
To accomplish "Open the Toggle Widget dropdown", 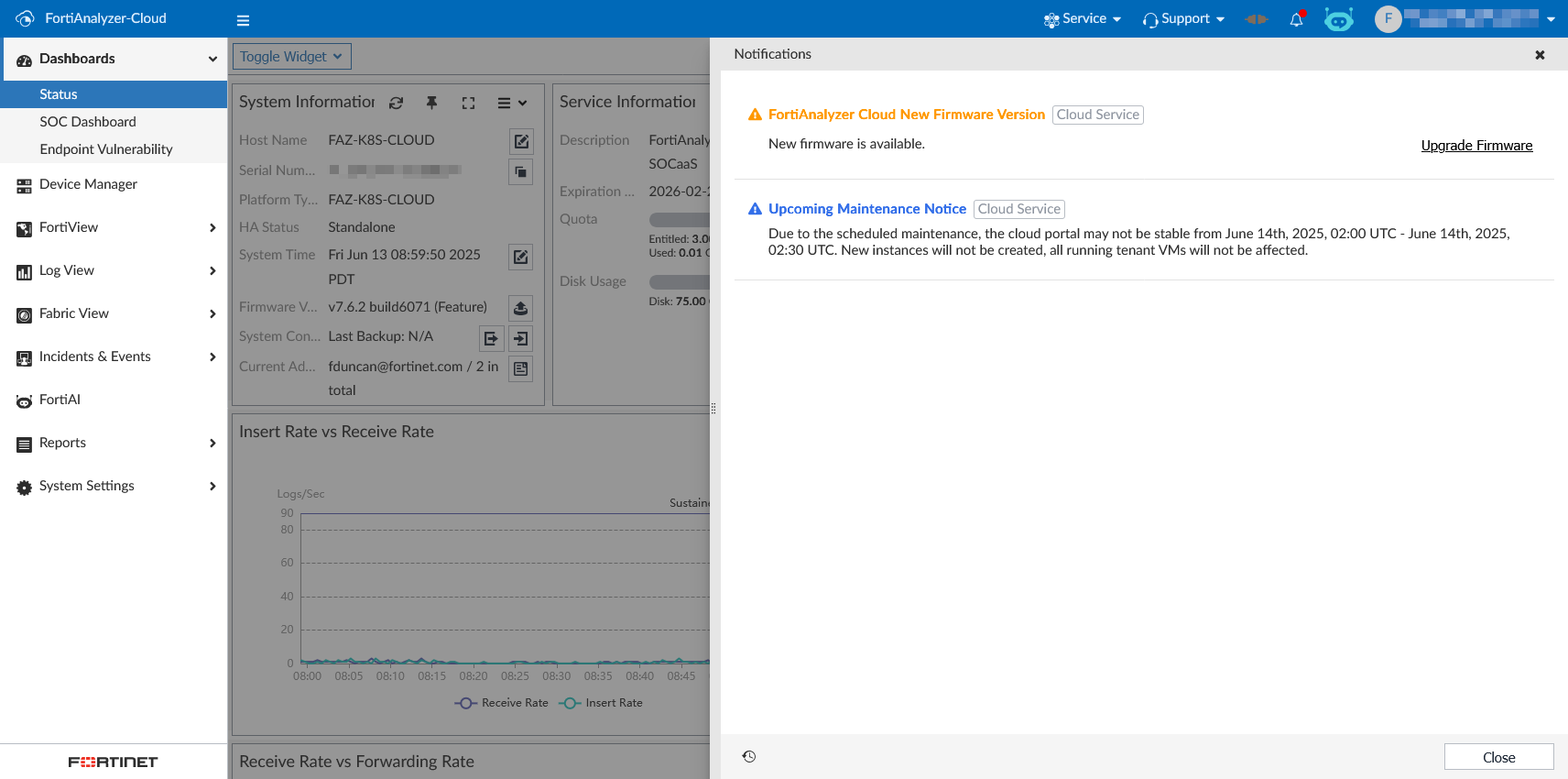I will pos(291,57).
